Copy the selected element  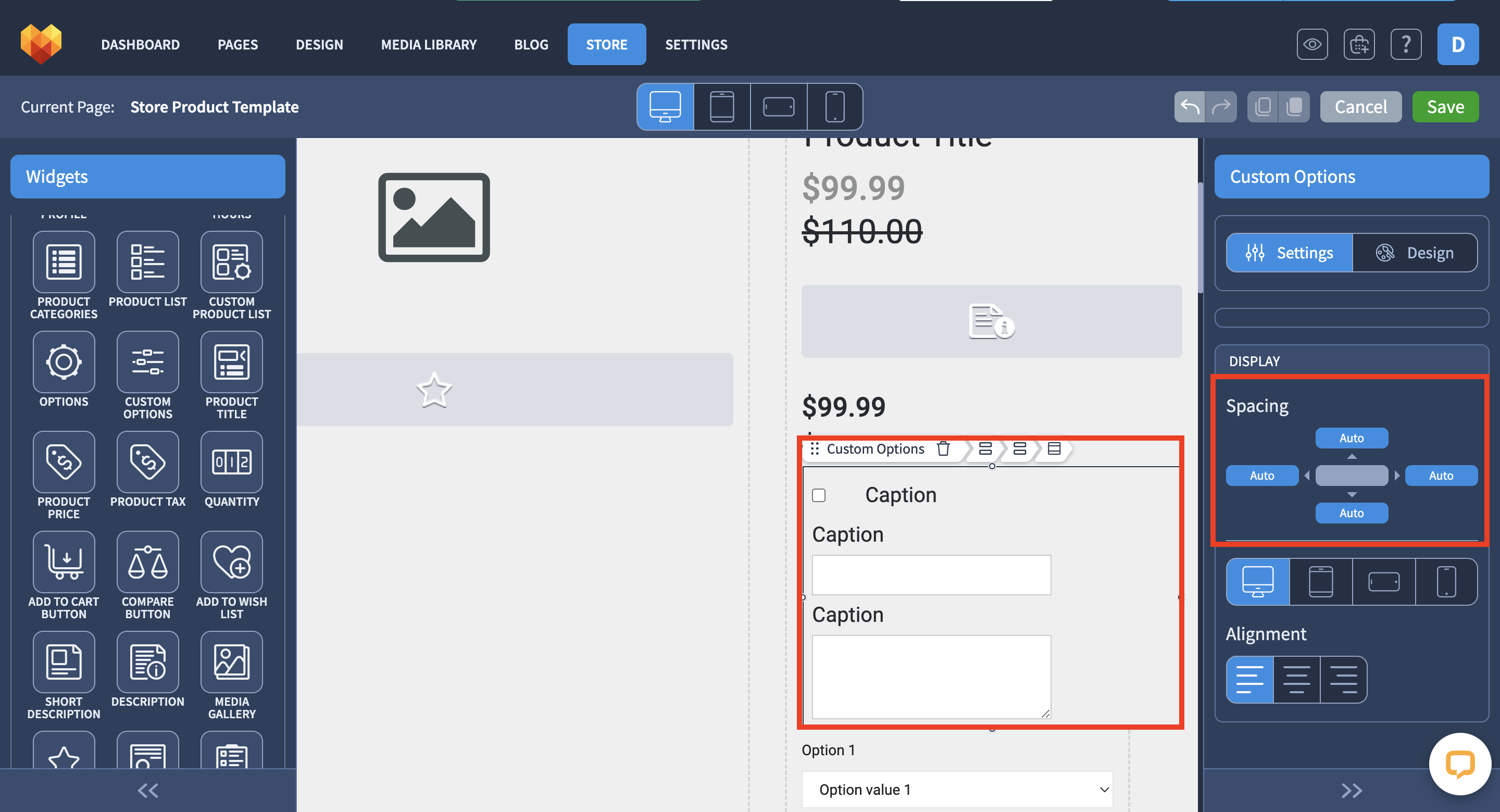tap(1262, 107)
